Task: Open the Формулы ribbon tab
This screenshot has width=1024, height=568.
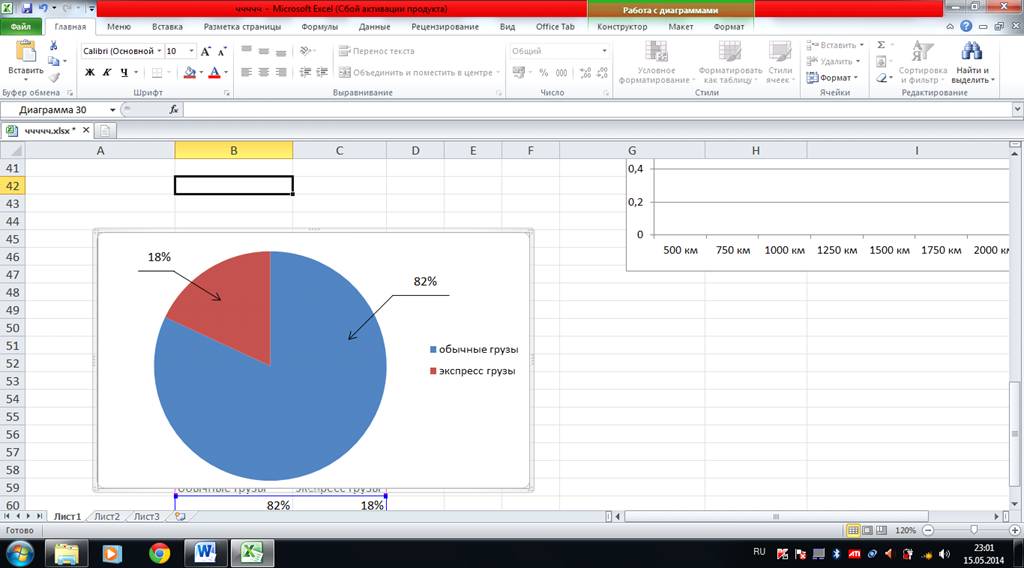Action: [320, 27]
